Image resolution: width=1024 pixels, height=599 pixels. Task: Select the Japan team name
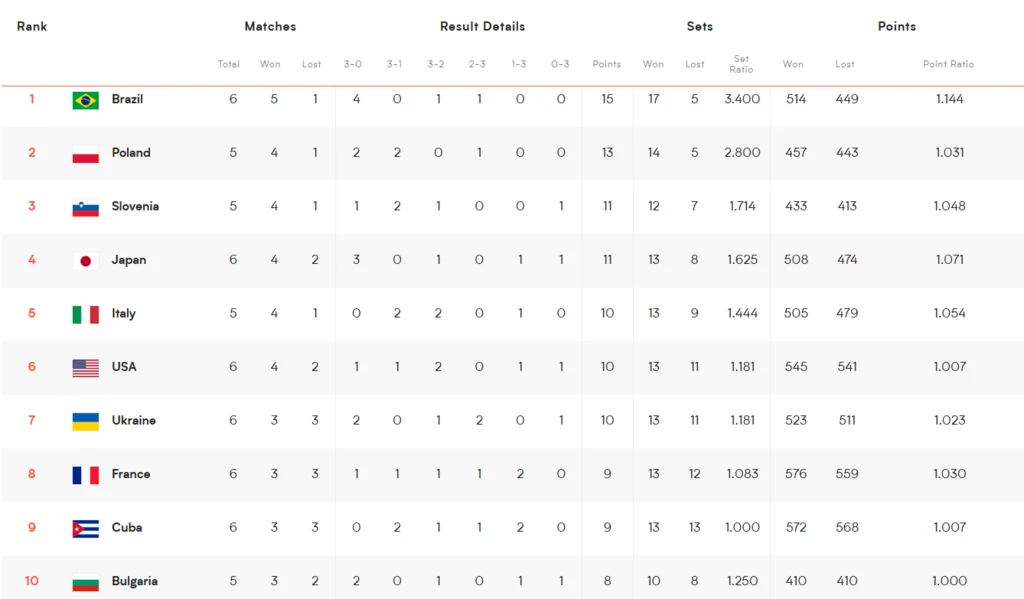[129, 260]
